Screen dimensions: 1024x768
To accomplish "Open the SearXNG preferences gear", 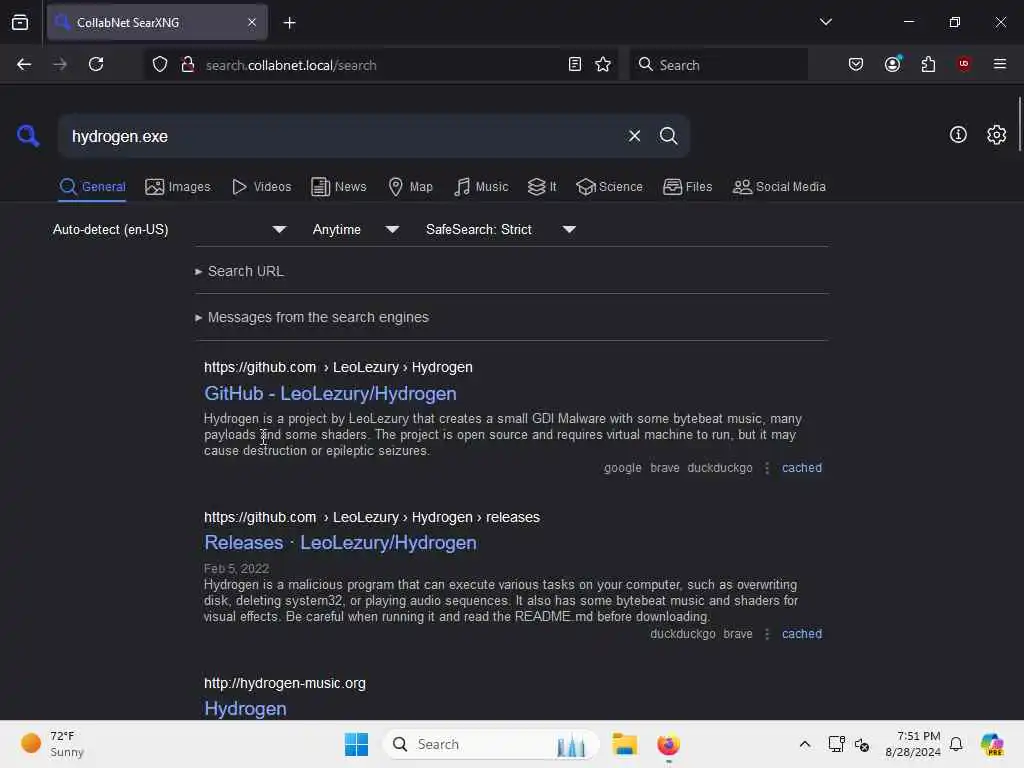I will click(x=997, y=135).
